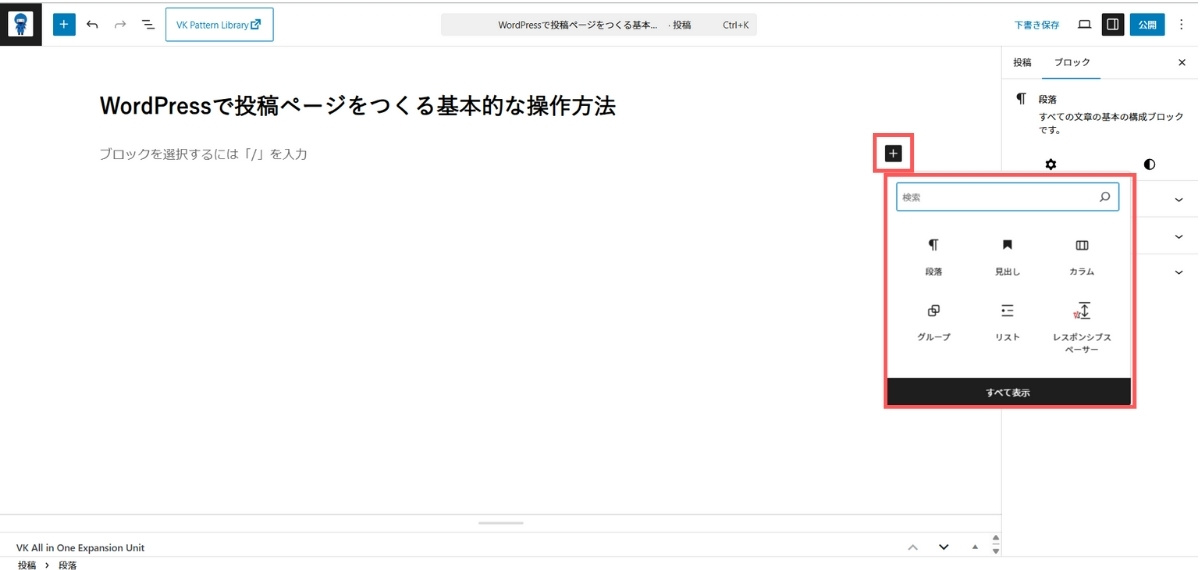Move VK All in One panel down
The width and height of the screenshot is (1200, 570).
click(x=943, y=547)
